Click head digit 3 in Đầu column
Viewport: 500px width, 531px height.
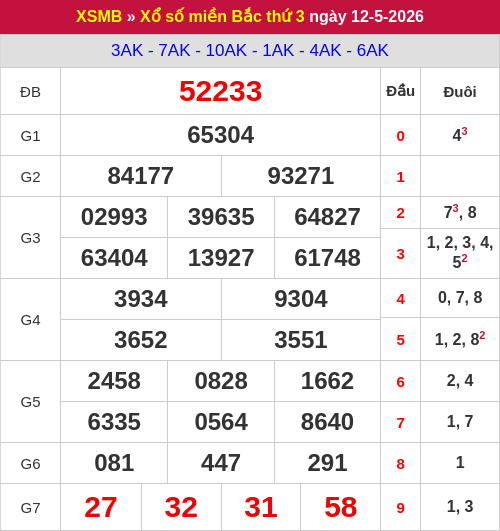click(x=400, y=254)
